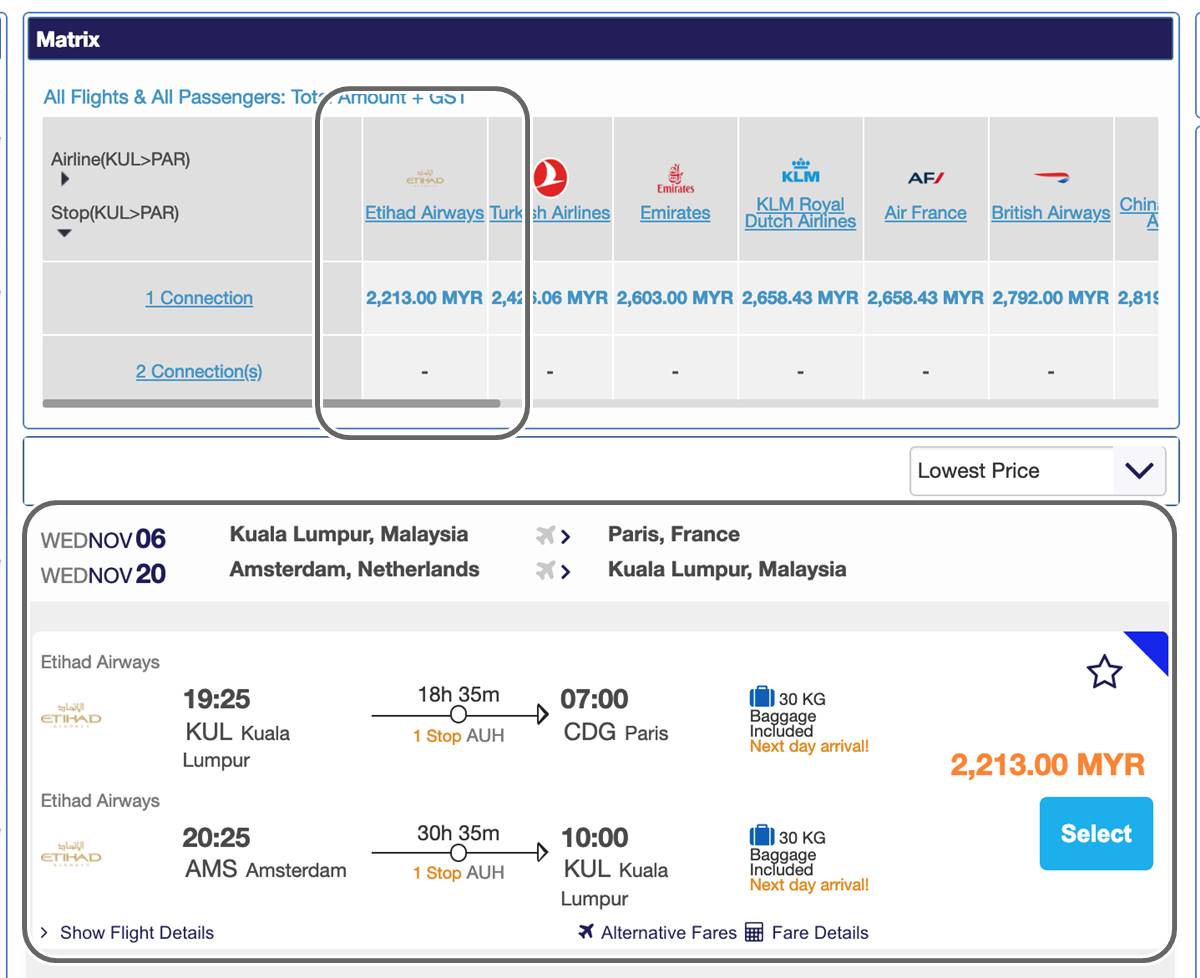The width and height of the screenshot is (1200, 978).
Task: Click 1 Stop AUH under 18h 35m
Action: (x=459, y=736)
